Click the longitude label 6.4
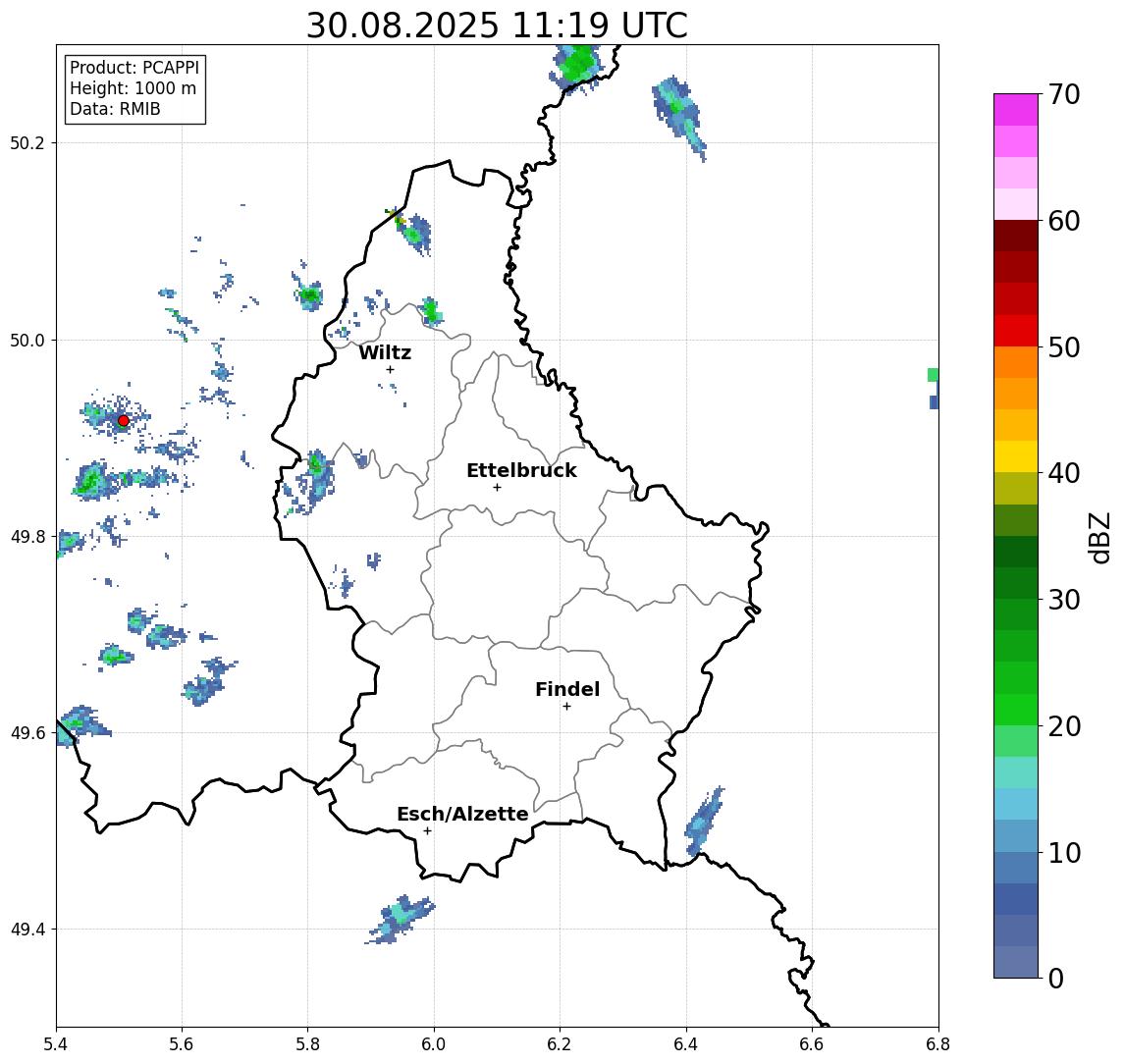 coord(687,1044)
